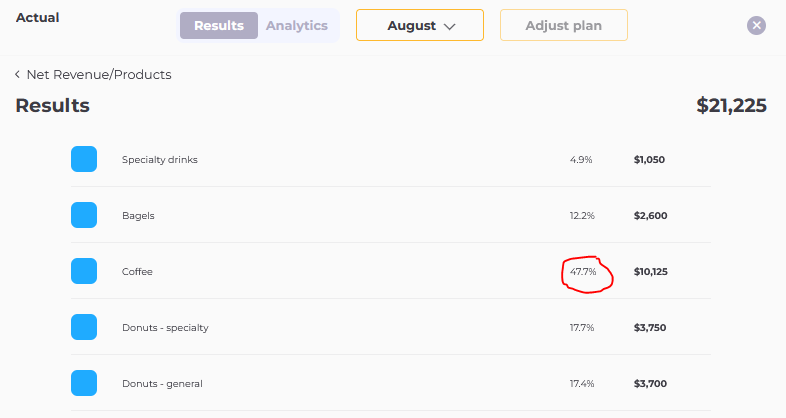
Task: Select the Donuts - general label
Action: coord(162,384)
